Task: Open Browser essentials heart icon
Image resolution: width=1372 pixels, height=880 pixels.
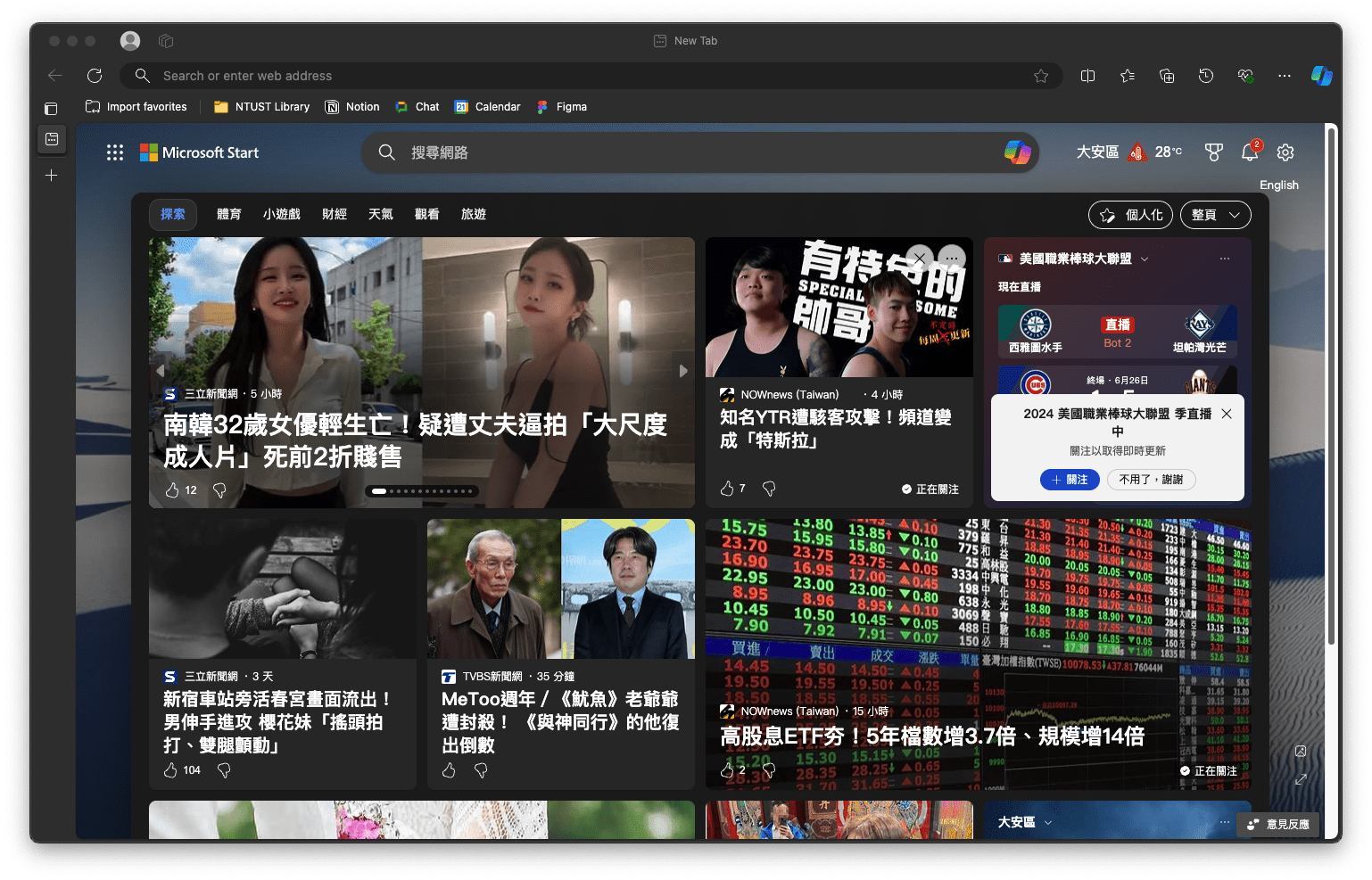Action: [1245, 76]
